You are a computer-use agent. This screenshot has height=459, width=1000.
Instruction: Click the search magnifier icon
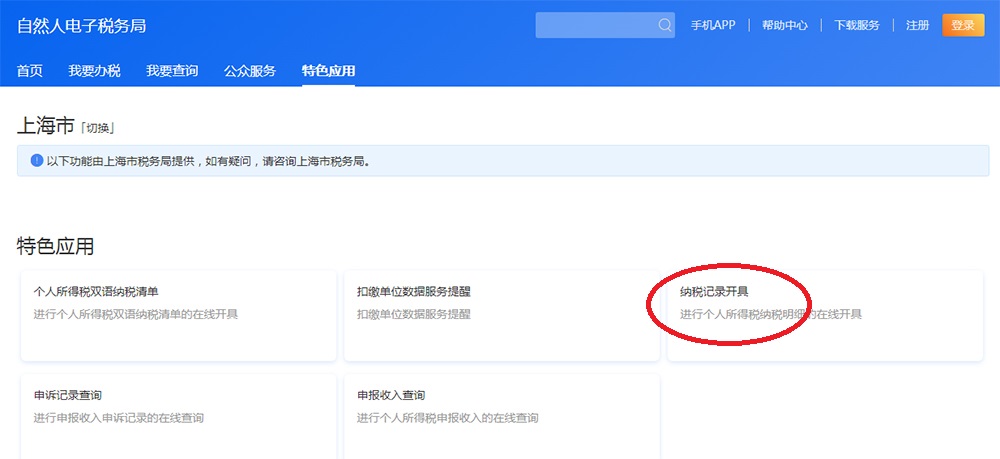[x=665, y=25]
